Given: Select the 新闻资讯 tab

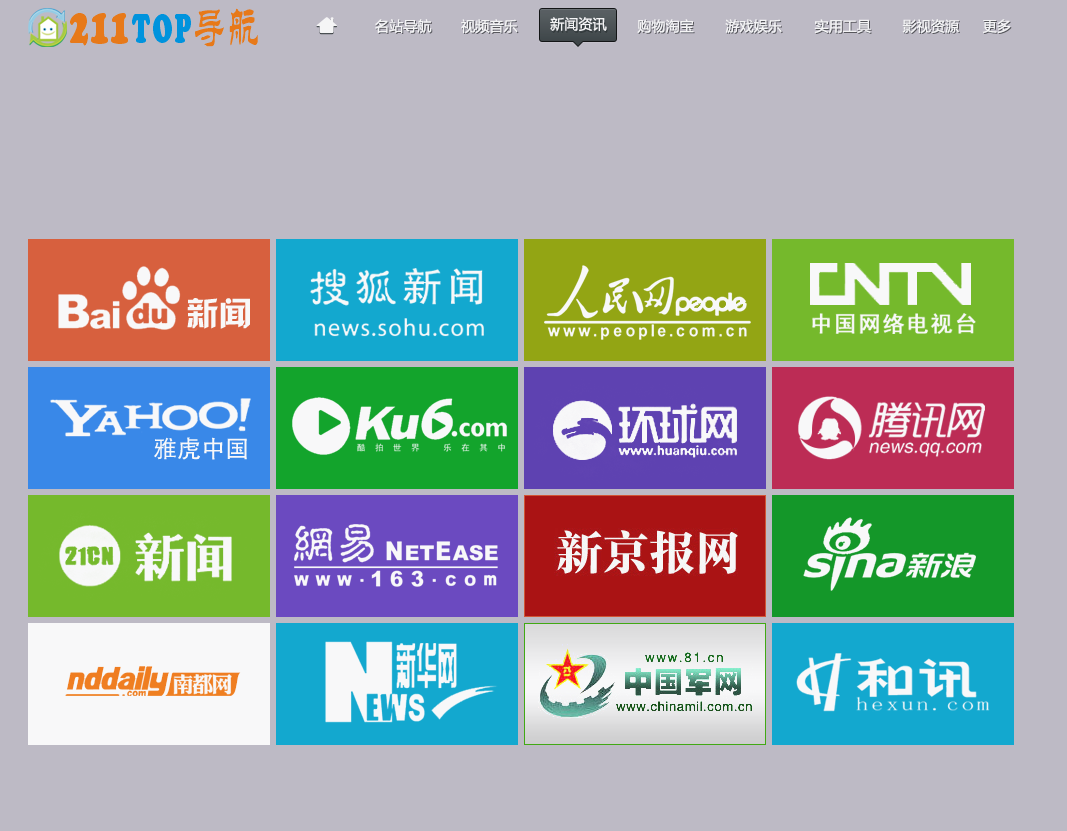Looking at the screenshot, I should point(578,25).
